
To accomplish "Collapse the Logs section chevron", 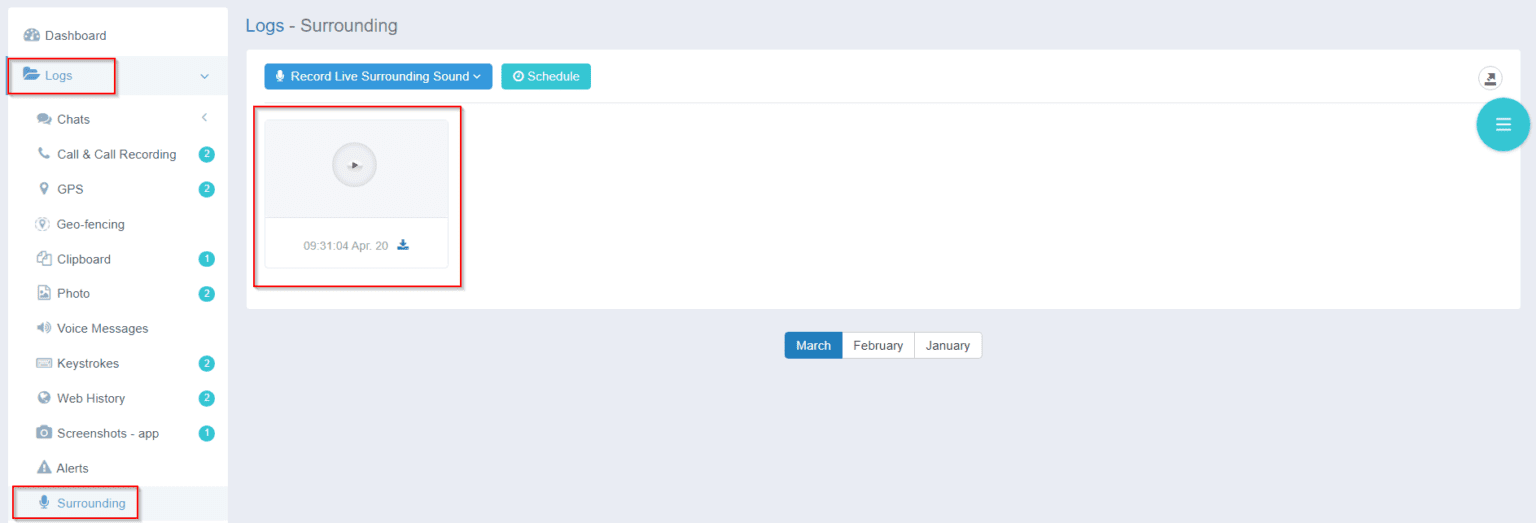I will (x=204, y=76).
